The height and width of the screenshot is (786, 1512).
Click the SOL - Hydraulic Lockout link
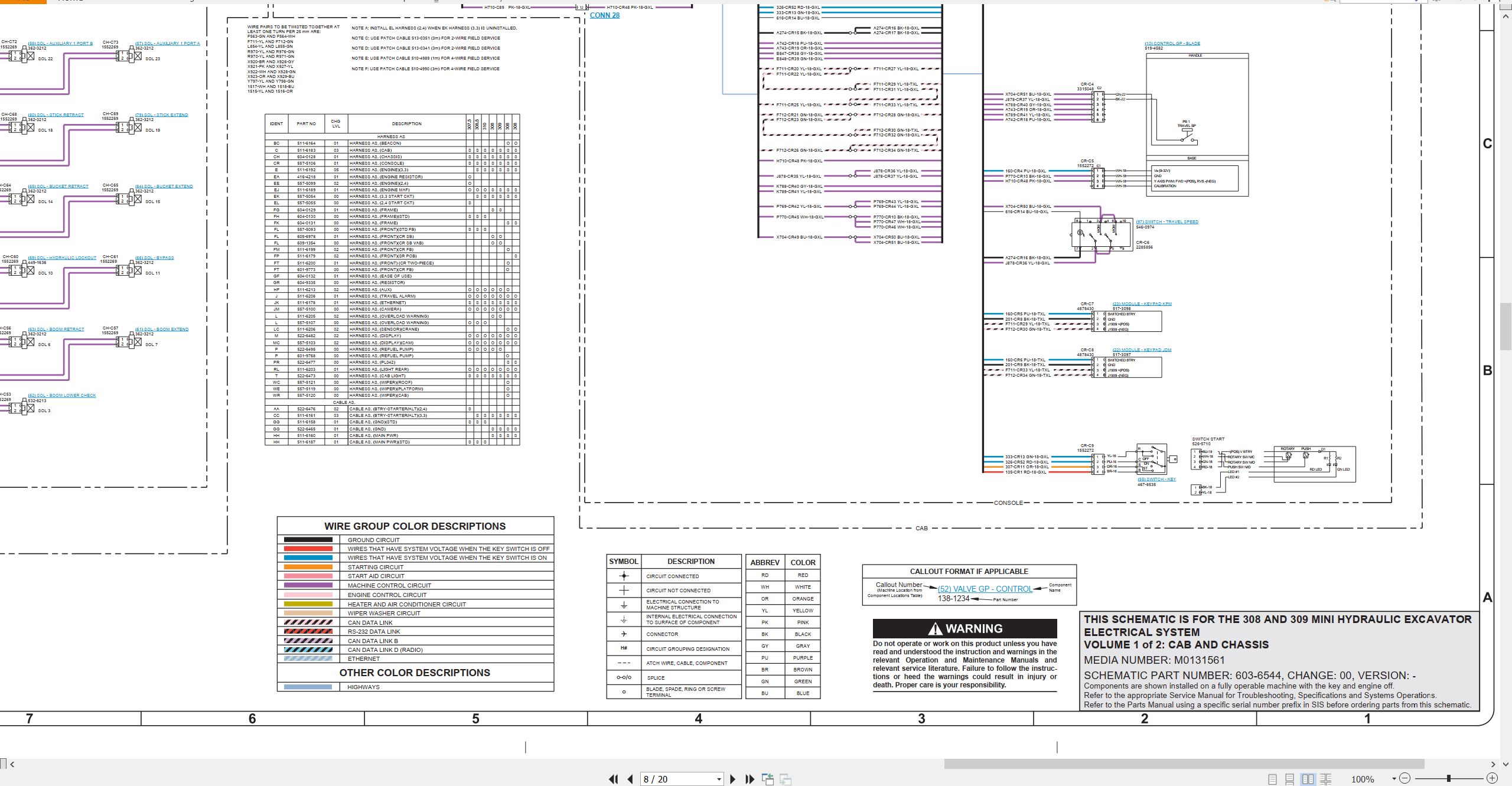pyautogui.click(x=62, y=257)
